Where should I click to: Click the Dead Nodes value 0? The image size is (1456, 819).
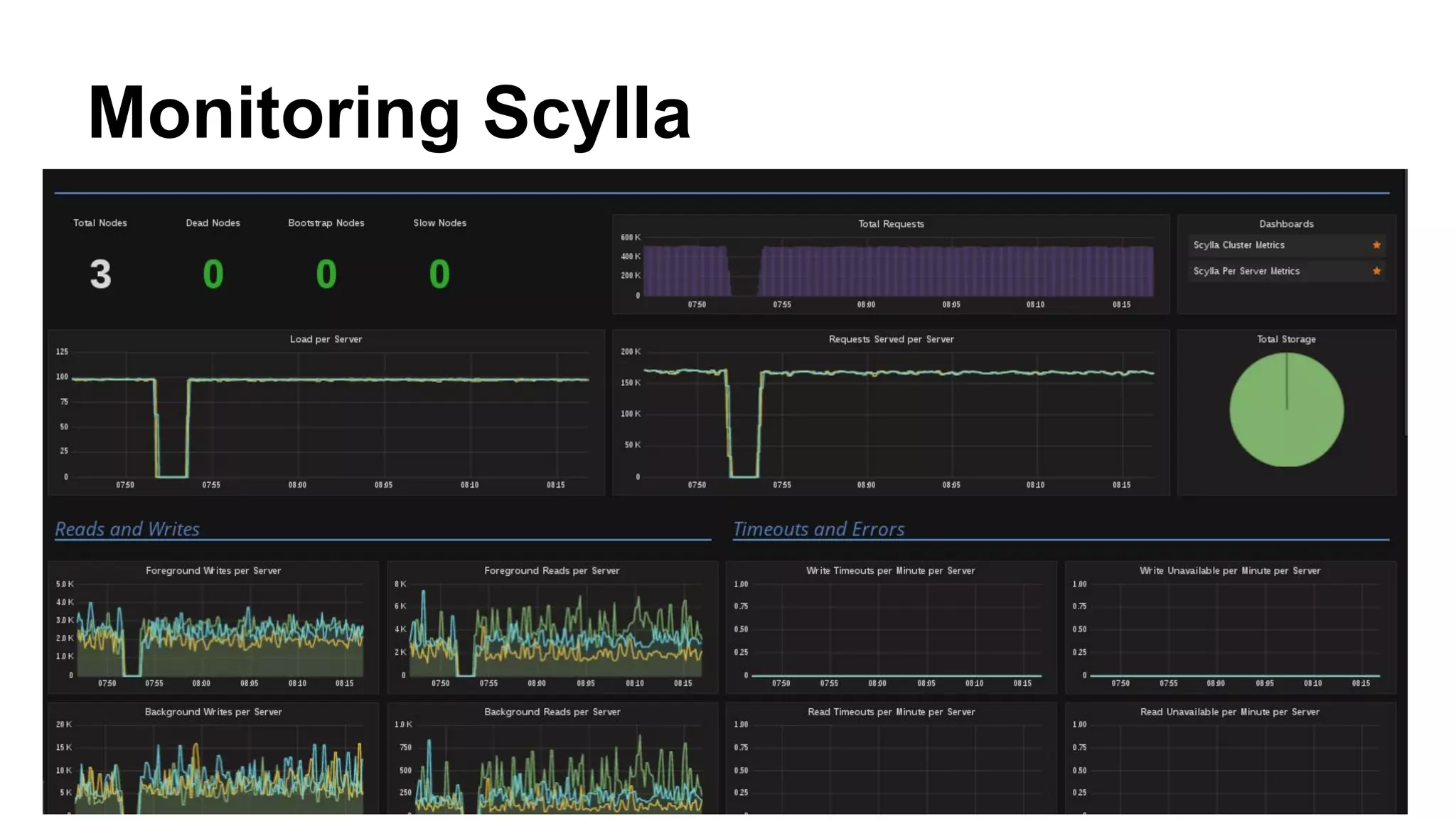[x=213, y=274]
